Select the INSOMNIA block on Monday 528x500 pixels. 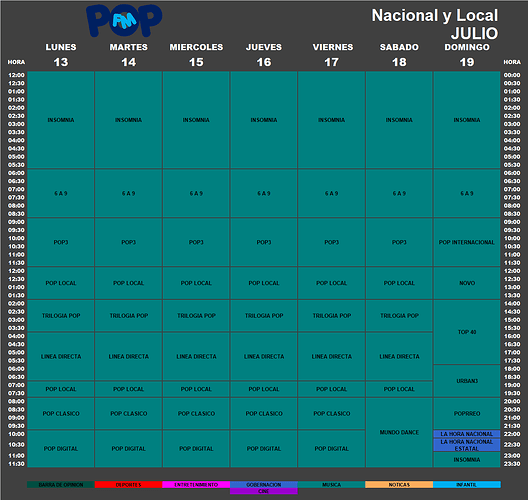[61, 120]
